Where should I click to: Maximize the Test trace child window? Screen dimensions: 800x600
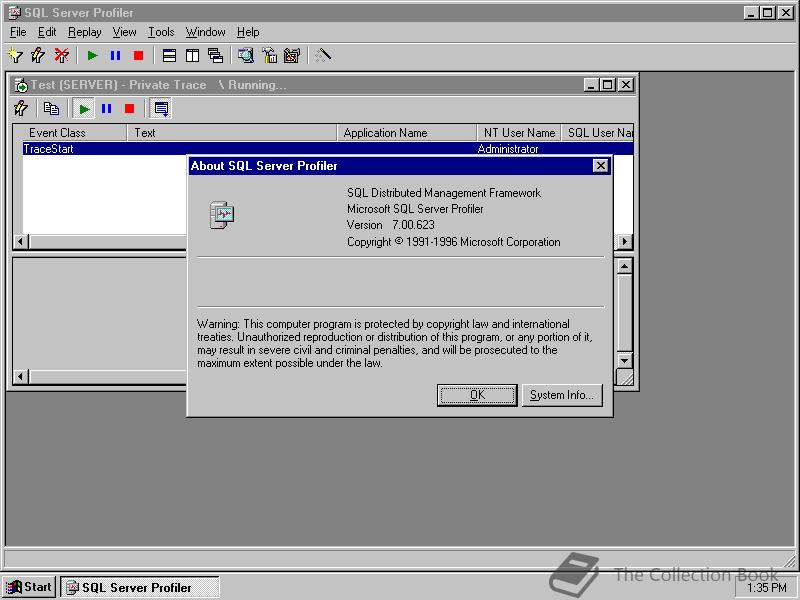coord(607,85)
